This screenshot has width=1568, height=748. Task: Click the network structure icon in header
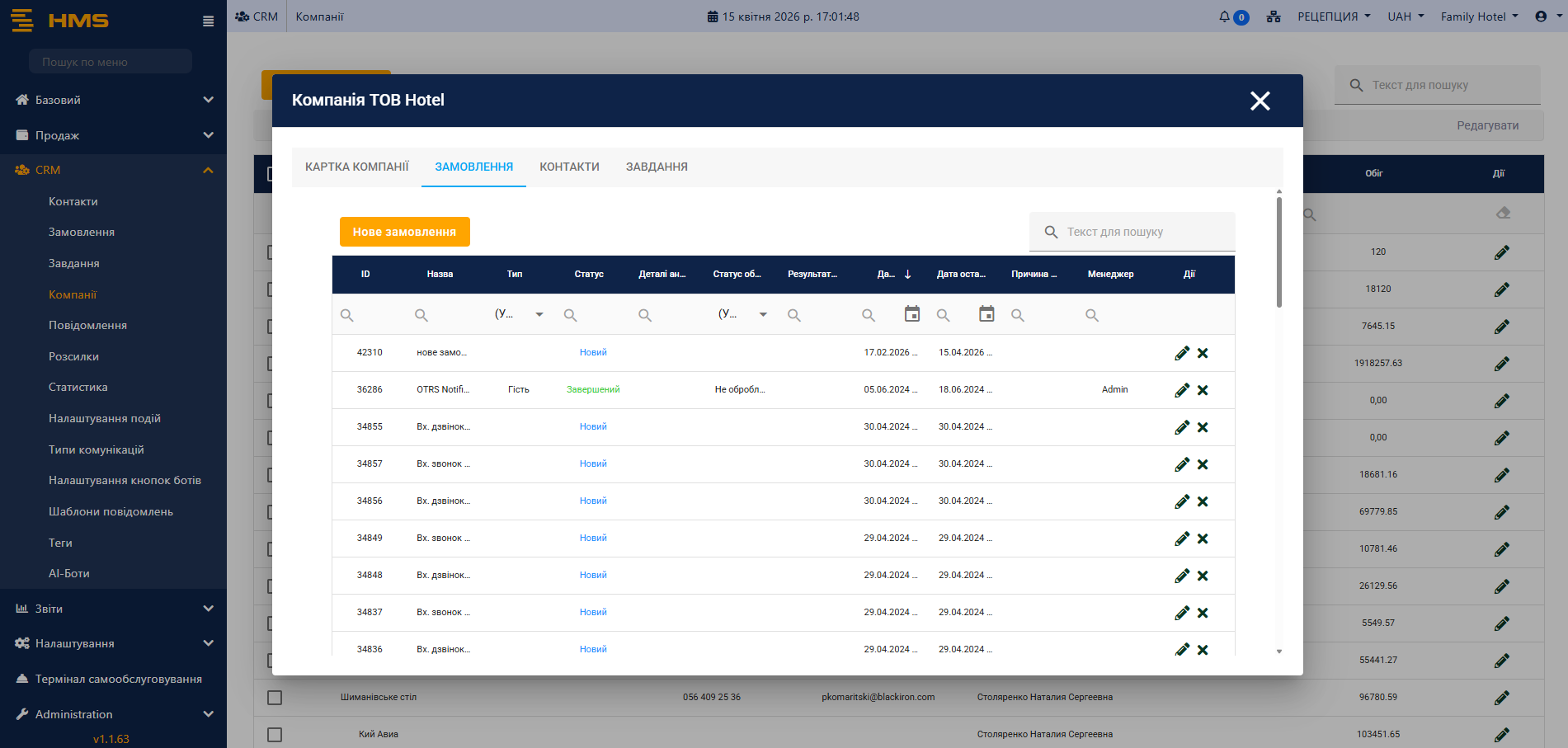point(1274,16)
